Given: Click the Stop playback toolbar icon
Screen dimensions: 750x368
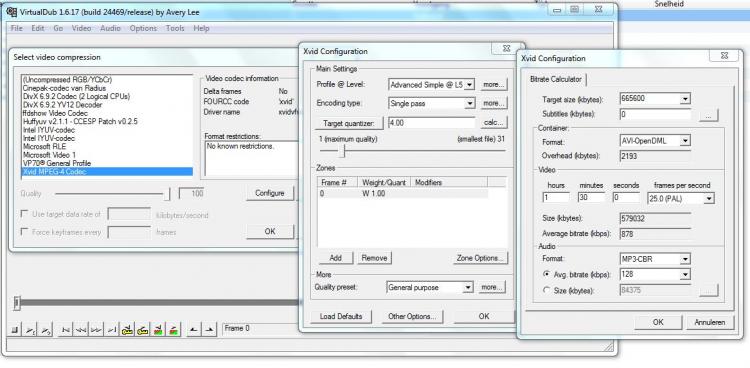Looking at the screenshot, I should point(14,330).
